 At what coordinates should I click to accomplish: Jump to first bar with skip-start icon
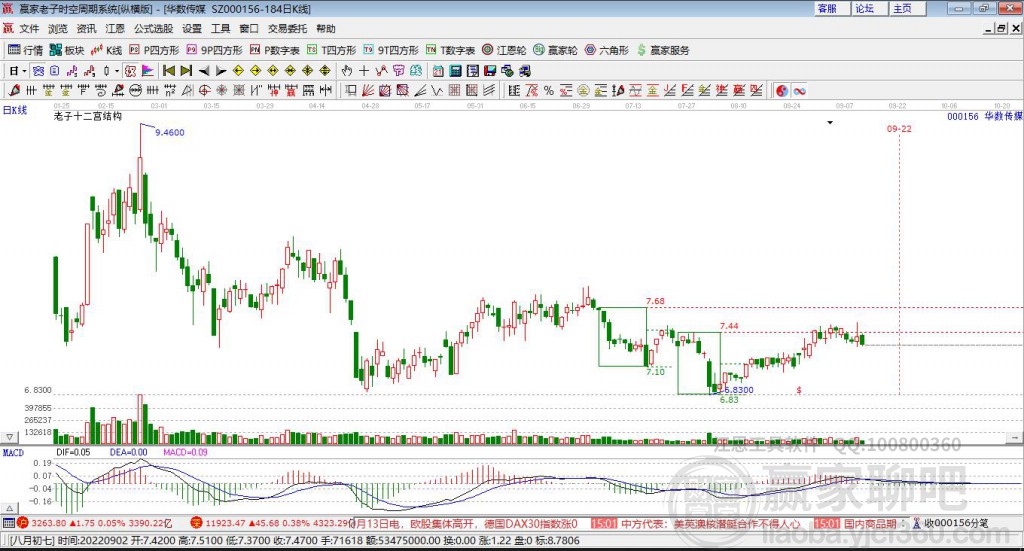click(x=168, y=71)
